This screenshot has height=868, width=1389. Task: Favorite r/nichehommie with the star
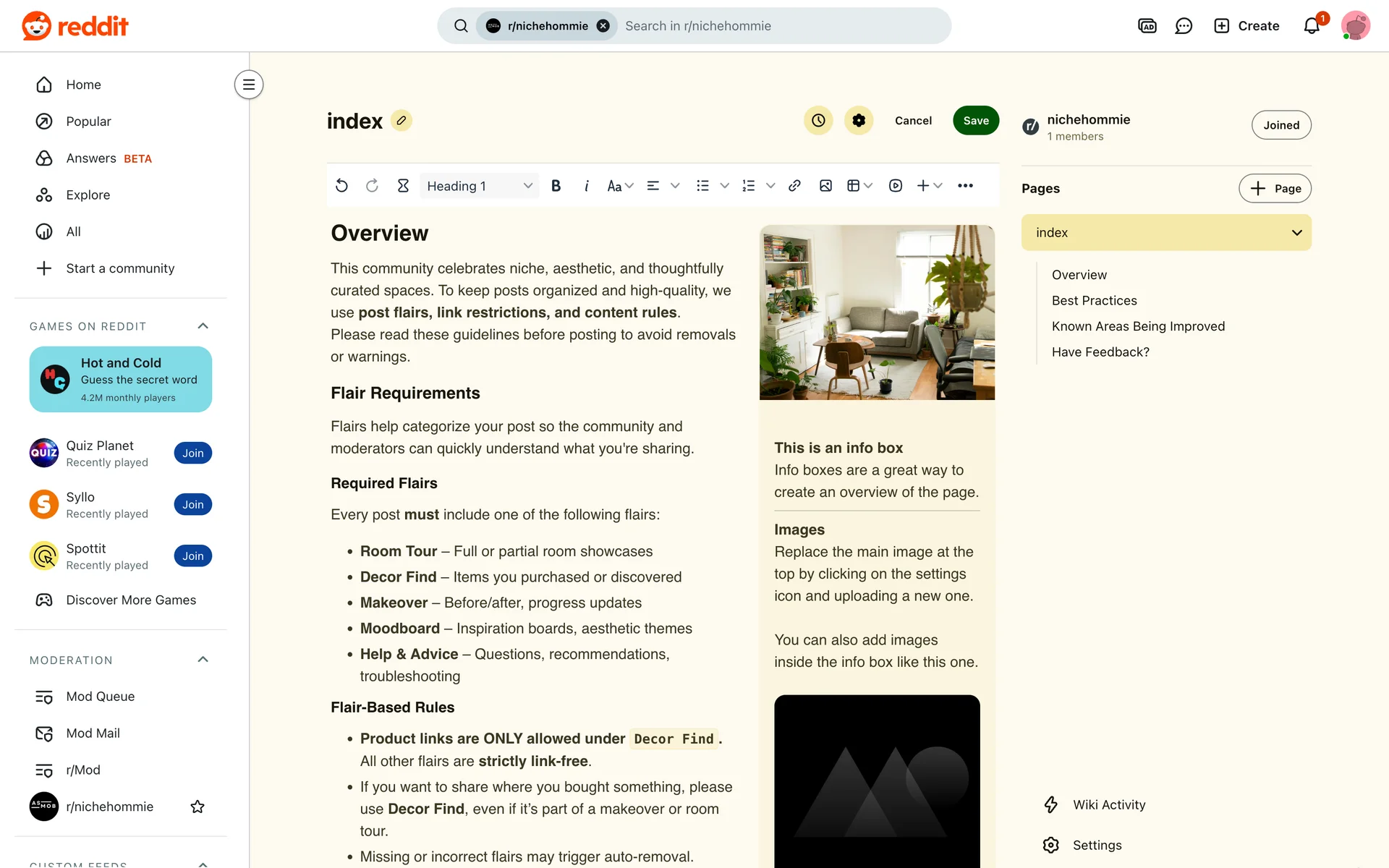[197, 807]
